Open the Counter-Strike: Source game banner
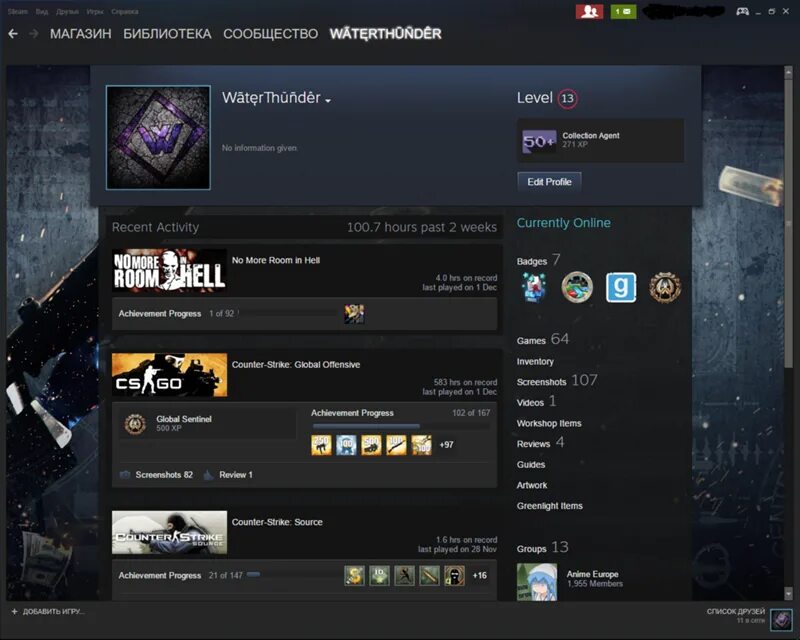Image resolution: width=800 pixels, height=640 pixels. point(169,532)
